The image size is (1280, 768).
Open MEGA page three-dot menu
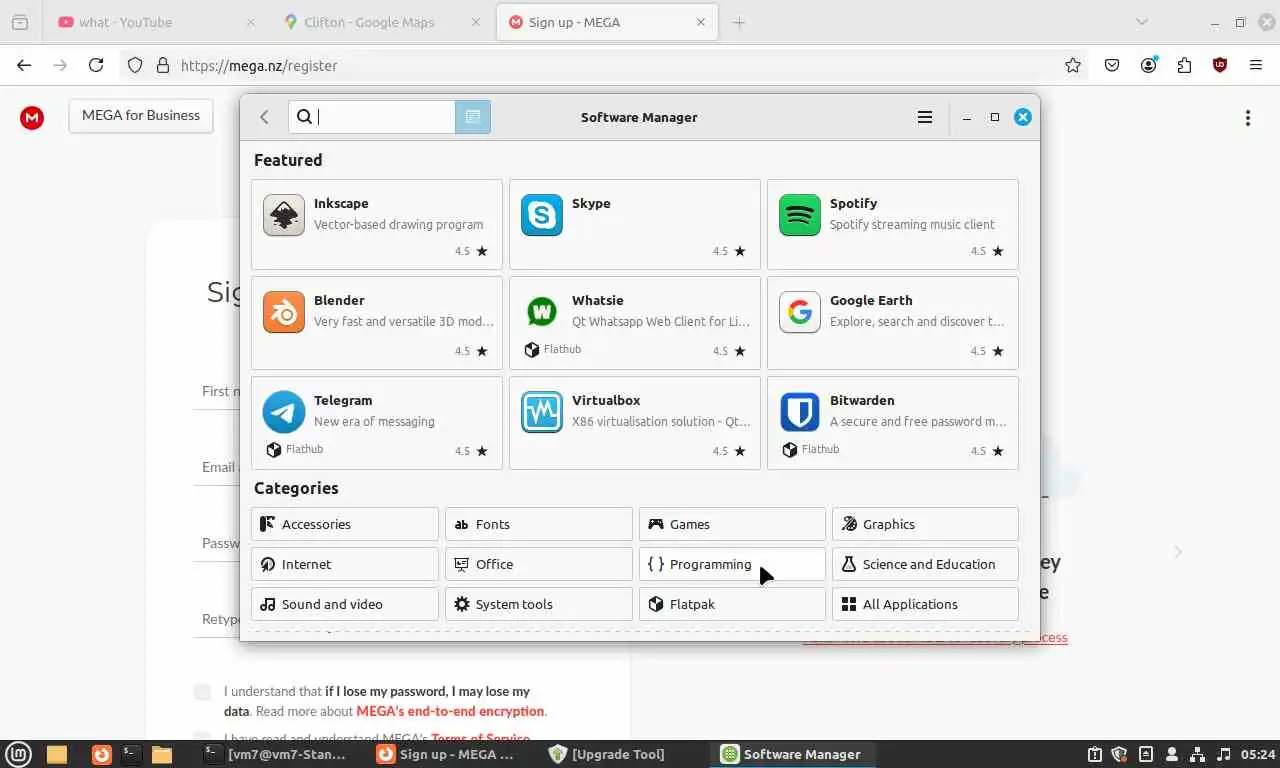1247,118
